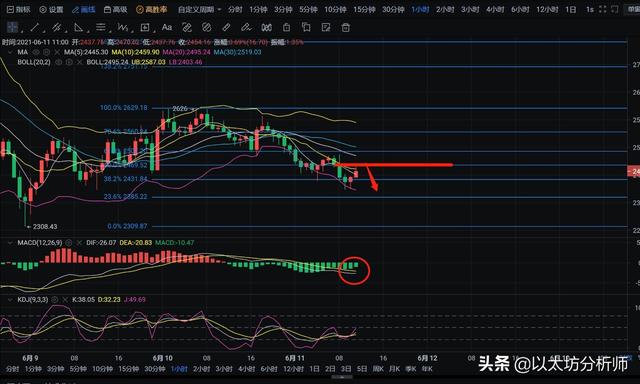Select 12小时 in the top period bar

547,9
